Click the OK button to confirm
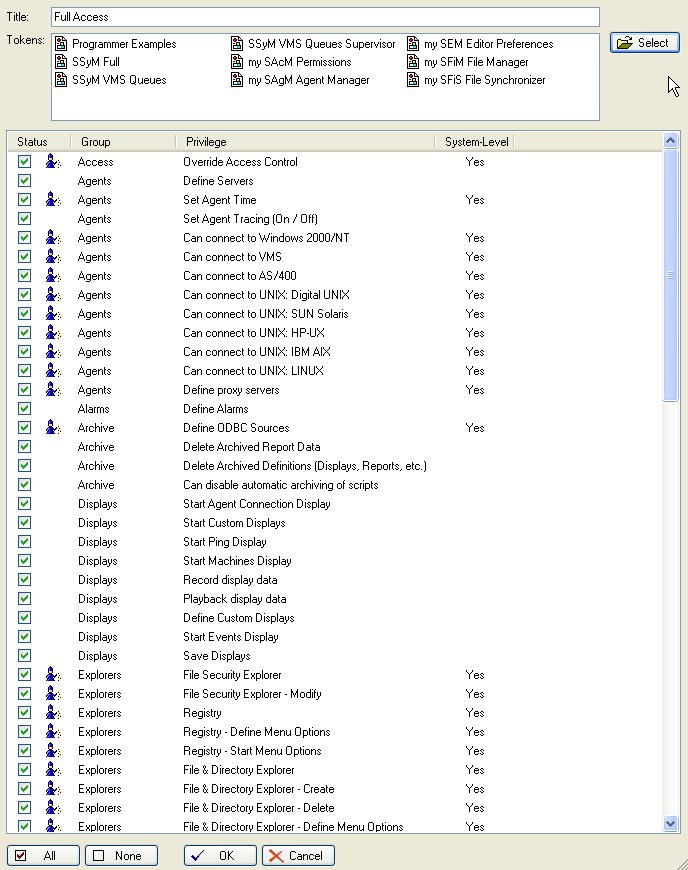The width and height of the screenshot is (688, 870). 219,856
